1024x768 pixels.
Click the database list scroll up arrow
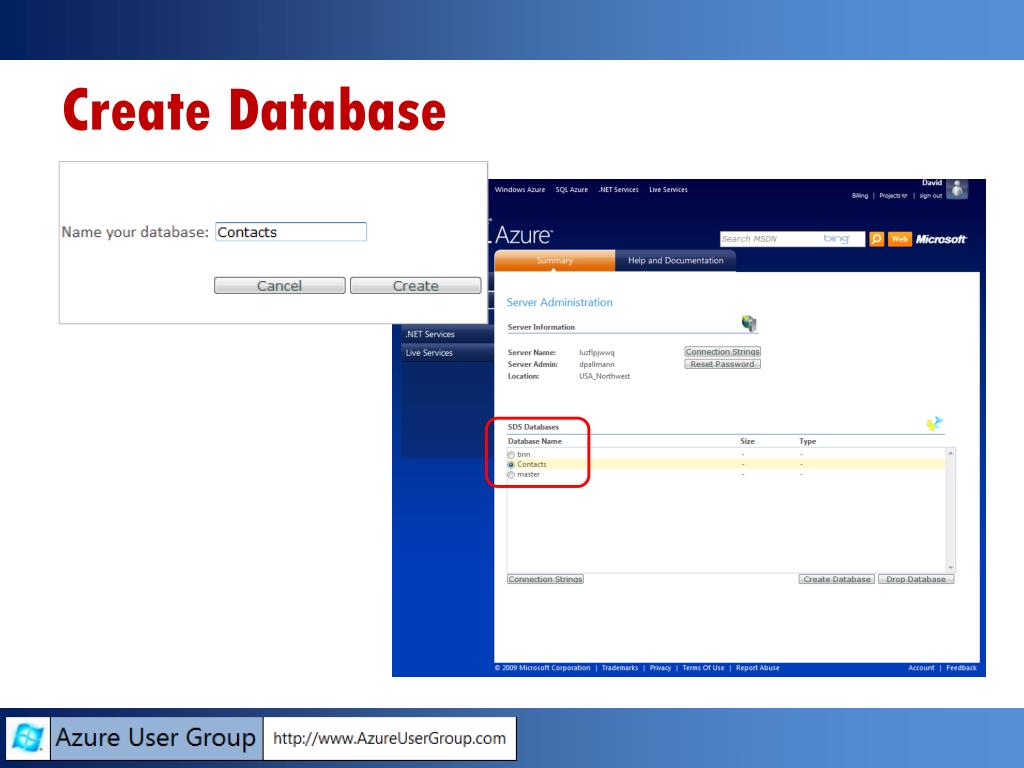tap(951, 453)
